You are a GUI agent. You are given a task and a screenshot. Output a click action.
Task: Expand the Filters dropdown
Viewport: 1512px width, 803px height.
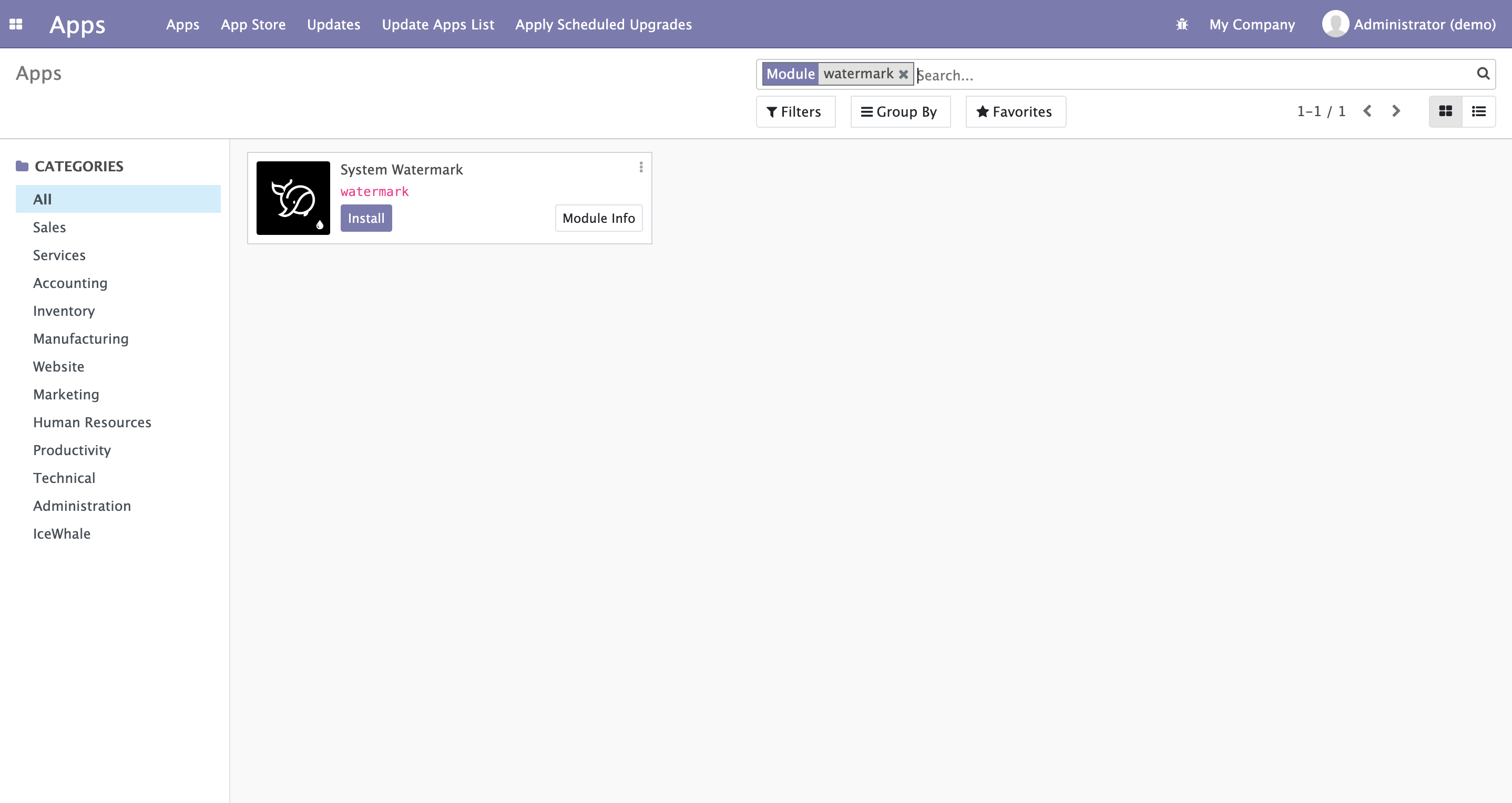click(x=795, y=111)
